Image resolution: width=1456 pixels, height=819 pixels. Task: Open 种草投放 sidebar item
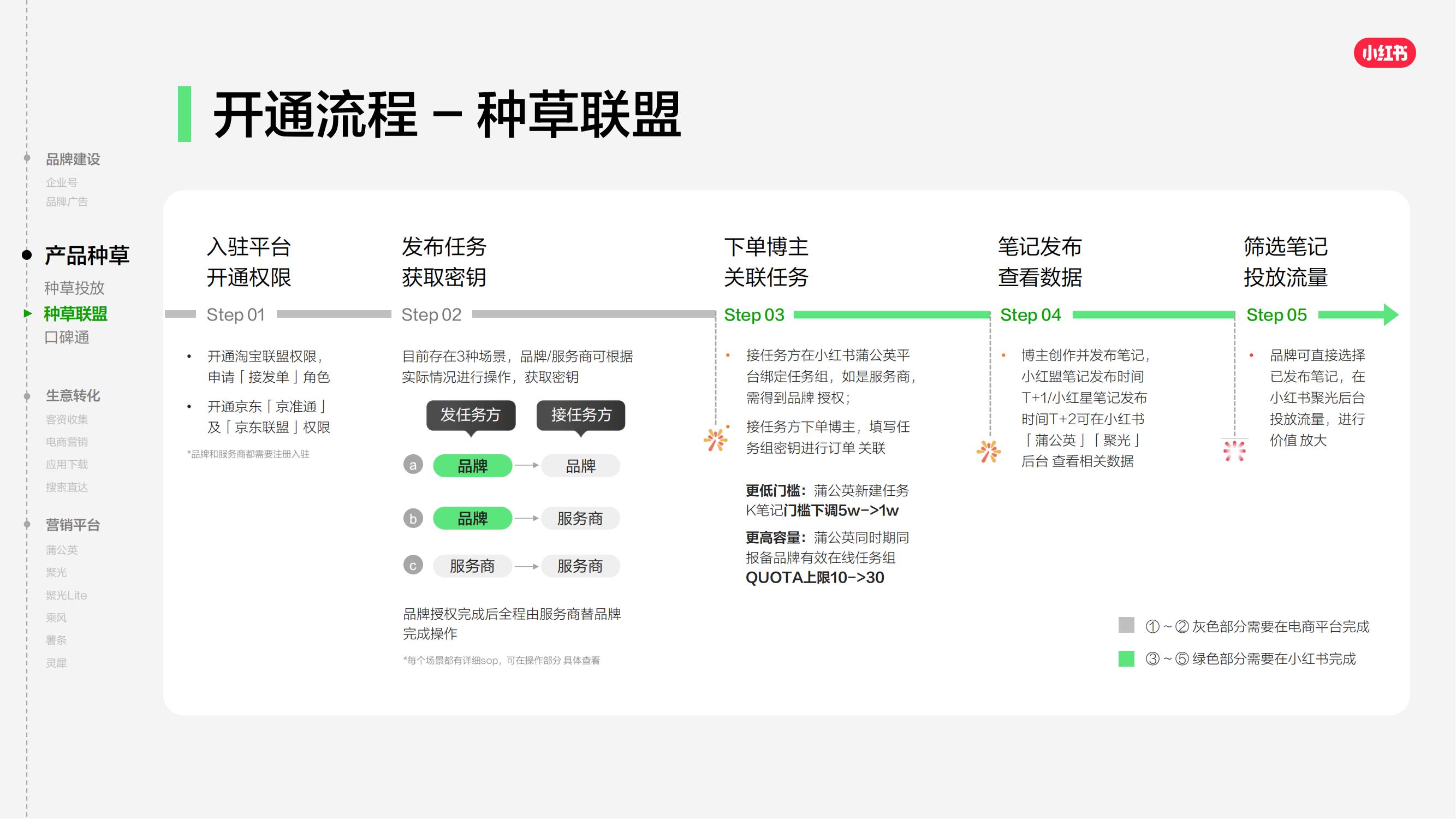(x=75, y=288)
